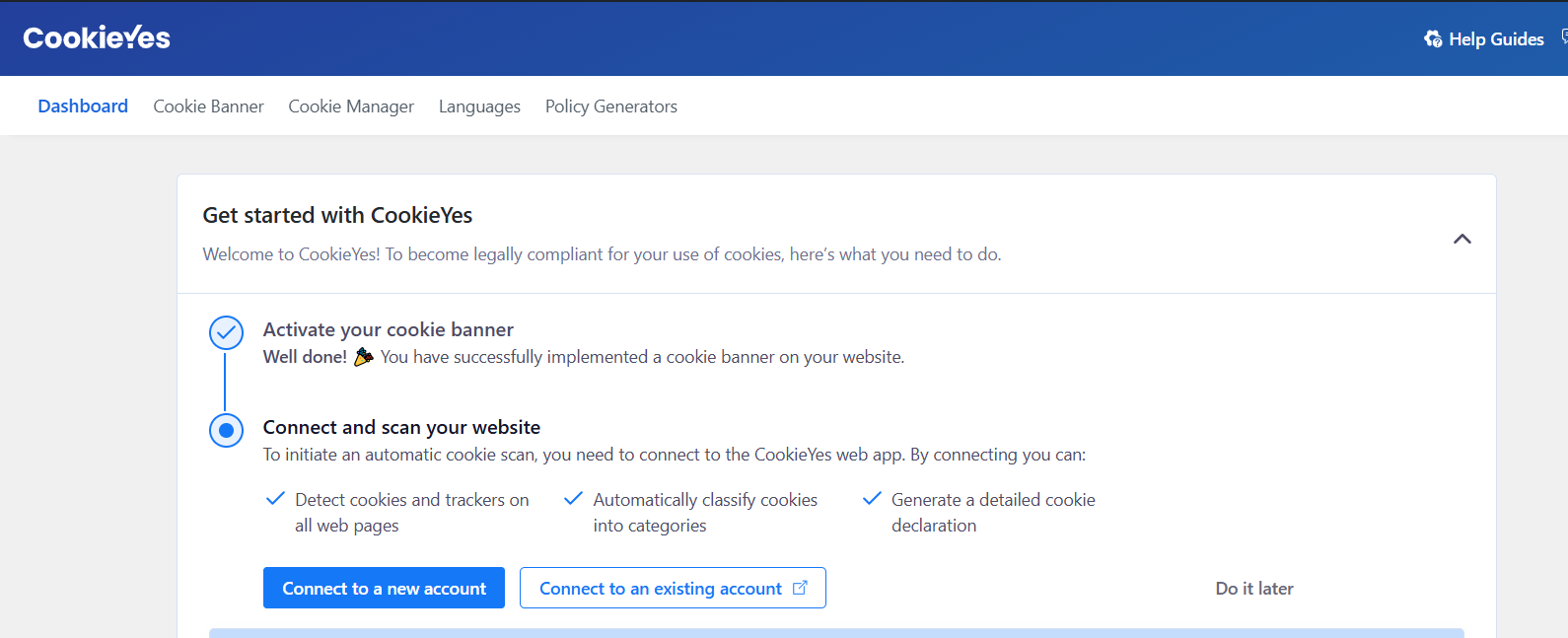Image resolution: width=1568 pixels, height=638 pixels.
Task: Choose Do it later
Action: (x=1254, y=589)
